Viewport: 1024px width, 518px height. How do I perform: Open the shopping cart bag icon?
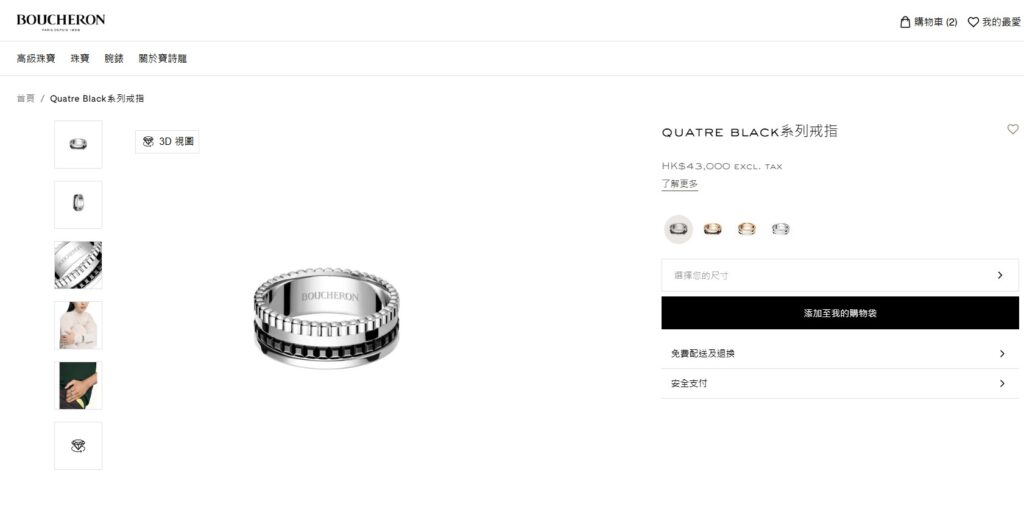click(x=905, y=22)
